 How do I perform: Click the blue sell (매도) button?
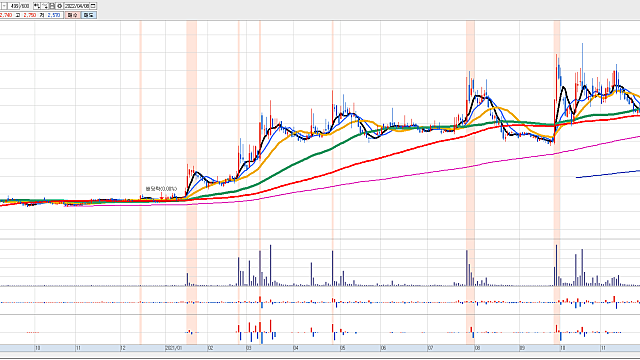[x=89, y=15]
